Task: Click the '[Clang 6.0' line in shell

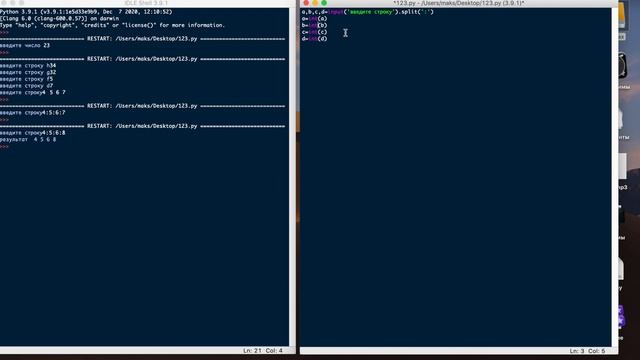Action: tap(60, 18)
